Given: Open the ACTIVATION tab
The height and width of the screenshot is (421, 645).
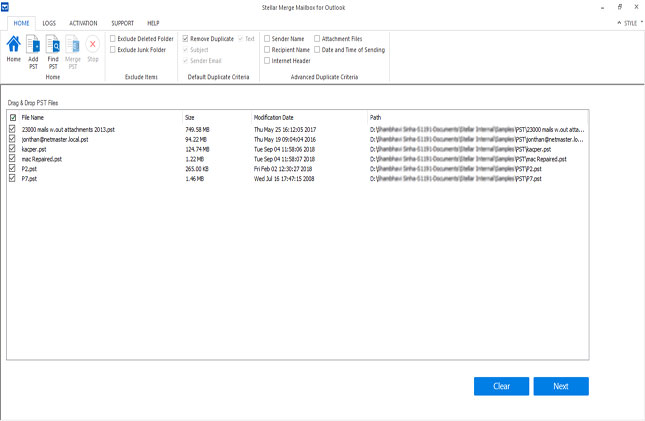Looking at the screenshot, I should click(x=83, y=23).
